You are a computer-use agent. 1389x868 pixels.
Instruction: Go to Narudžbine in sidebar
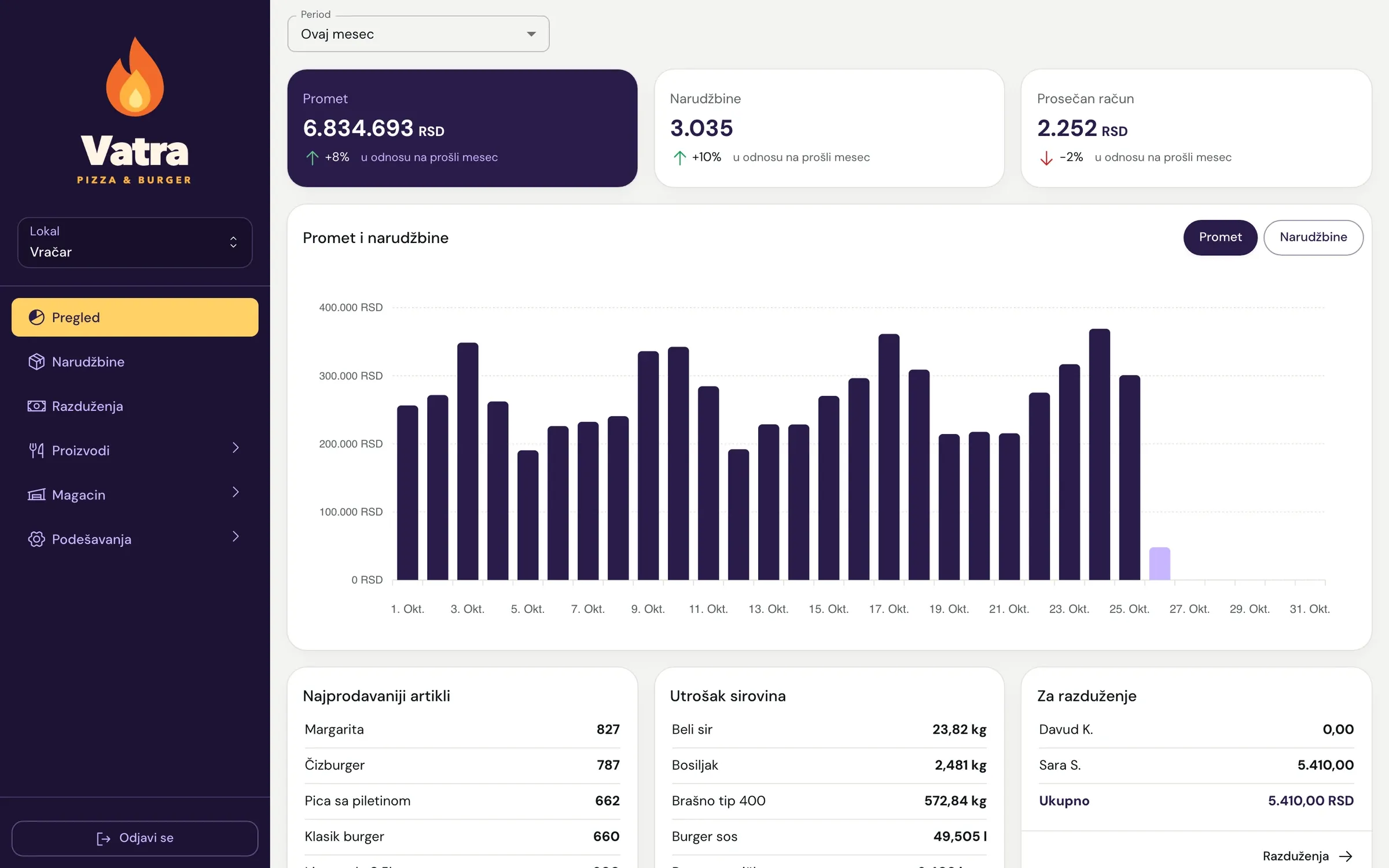tap(135, 362)
